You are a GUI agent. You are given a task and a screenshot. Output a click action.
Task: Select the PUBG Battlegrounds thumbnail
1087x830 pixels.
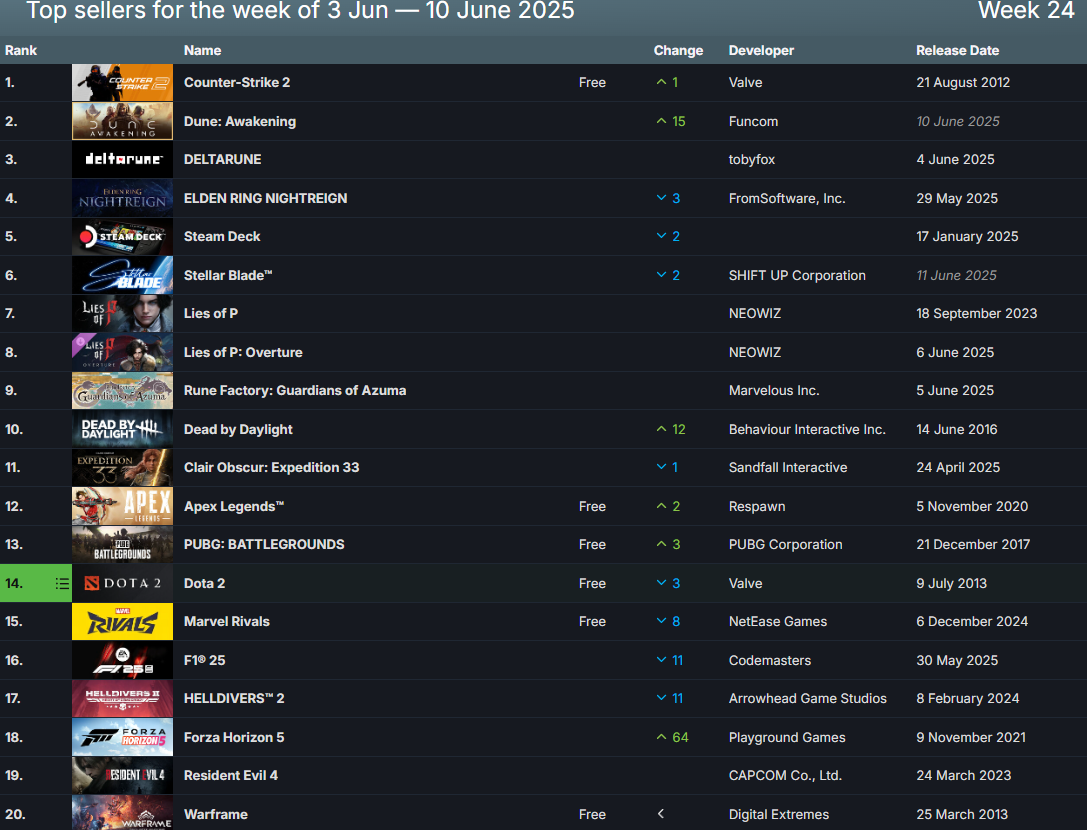click(123, 544)
